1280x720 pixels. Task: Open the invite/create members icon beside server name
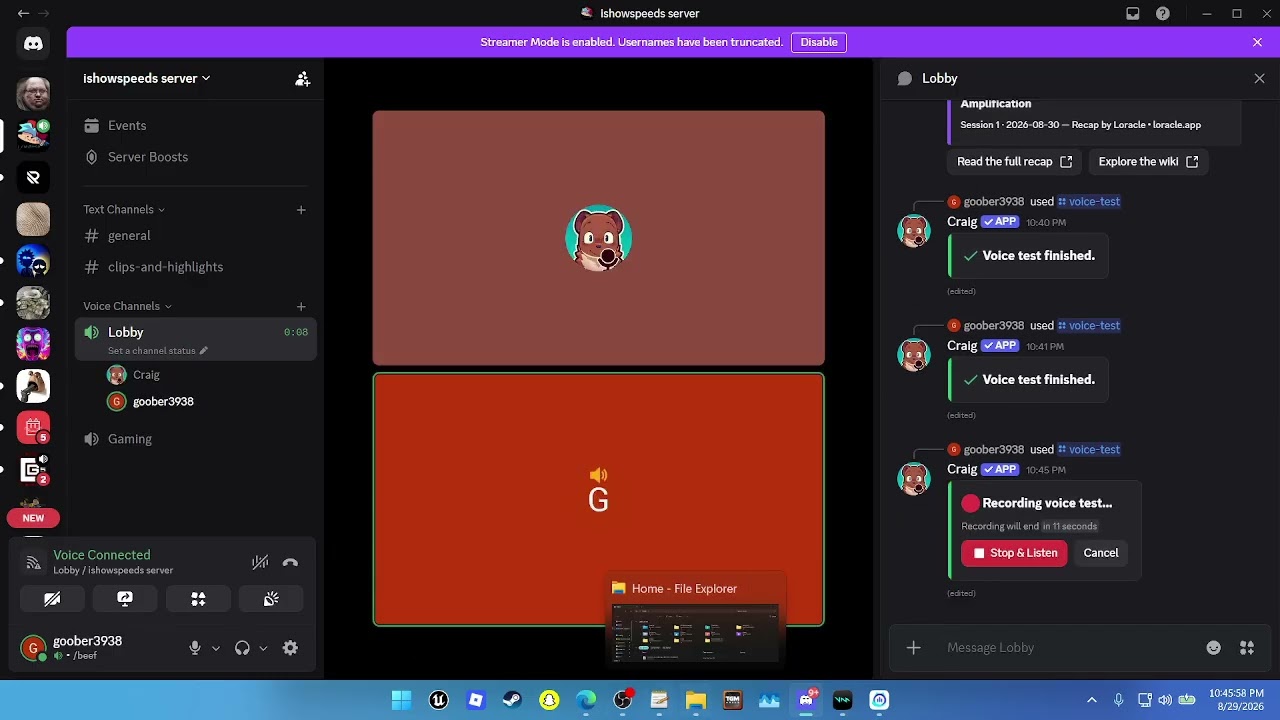click(x=302, y=78)
